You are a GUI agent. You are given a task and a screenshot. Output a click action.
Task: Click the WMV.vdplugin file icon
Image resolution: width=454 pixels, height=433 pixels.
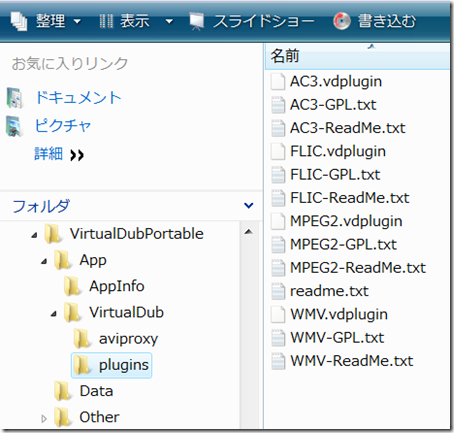[x=278, y=315]
